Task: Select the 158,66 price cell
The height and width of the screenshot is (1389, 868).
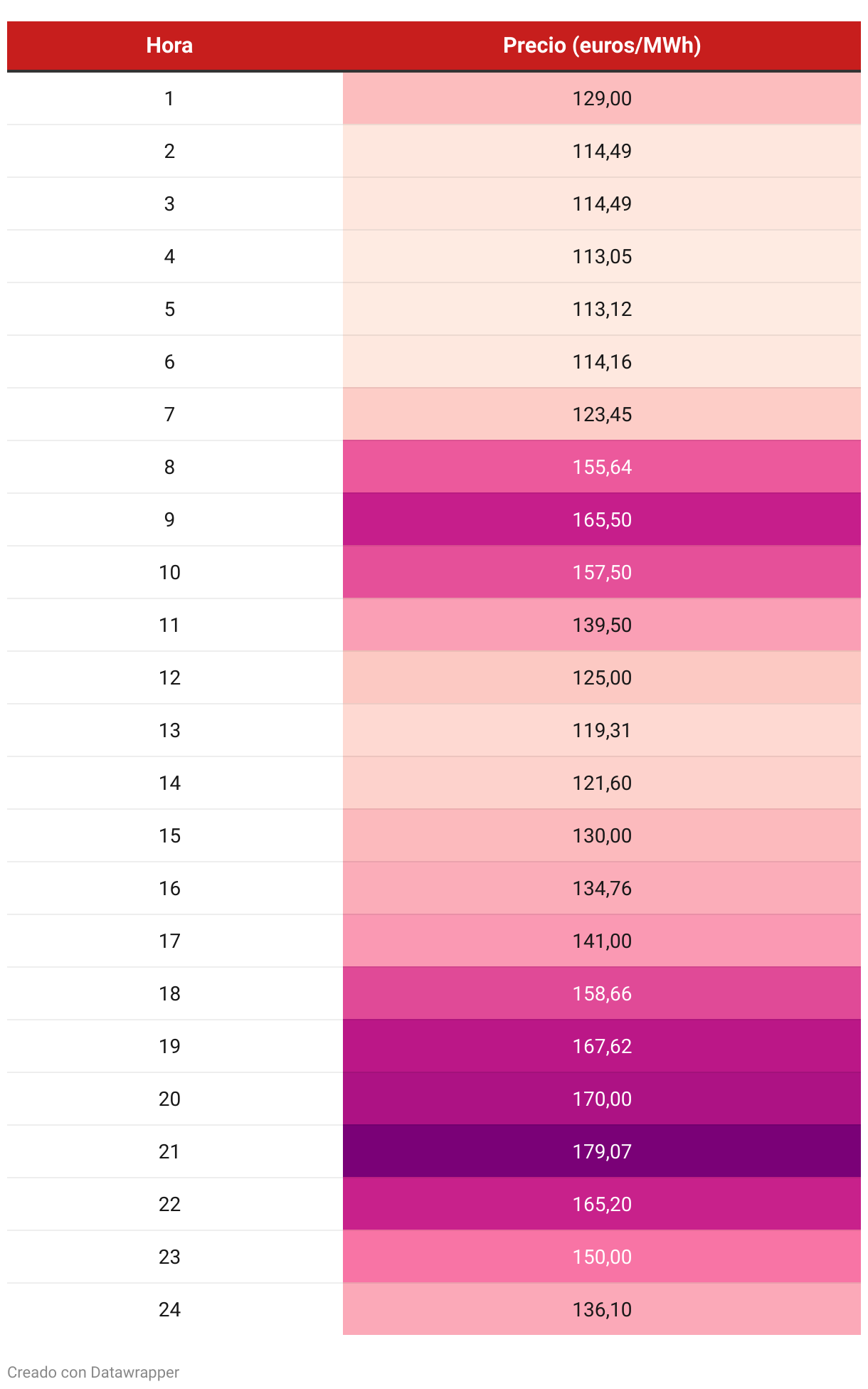Action: click(601, 993)
